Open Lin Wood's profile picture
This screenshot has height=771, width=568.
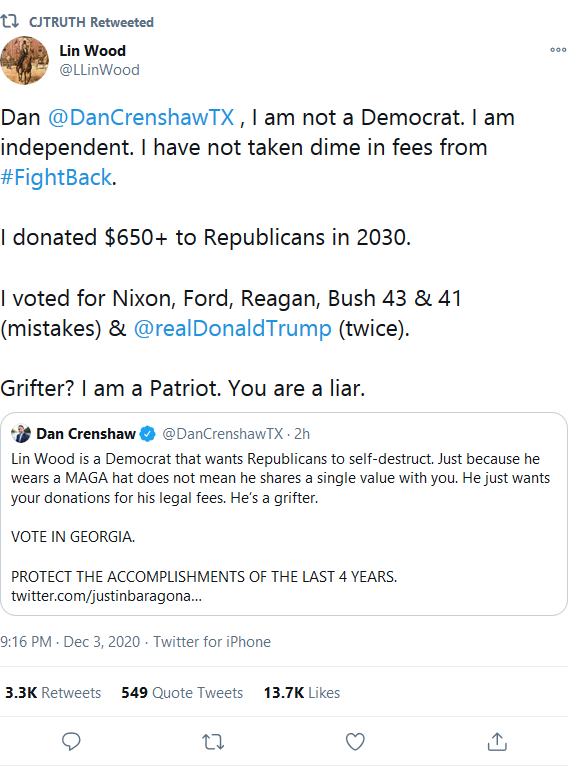[25, 60]
